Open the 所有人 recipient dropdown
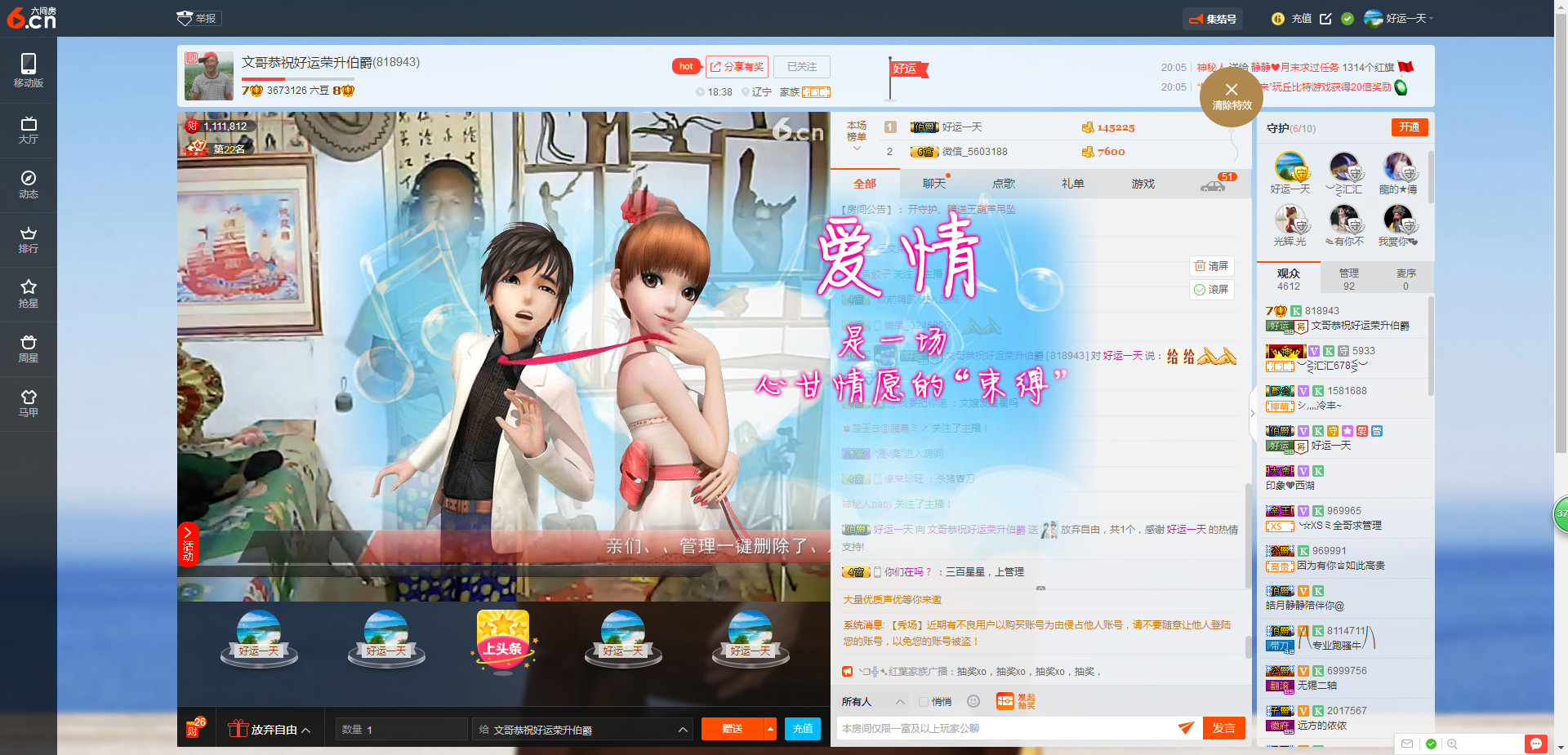 pos(873,702)
